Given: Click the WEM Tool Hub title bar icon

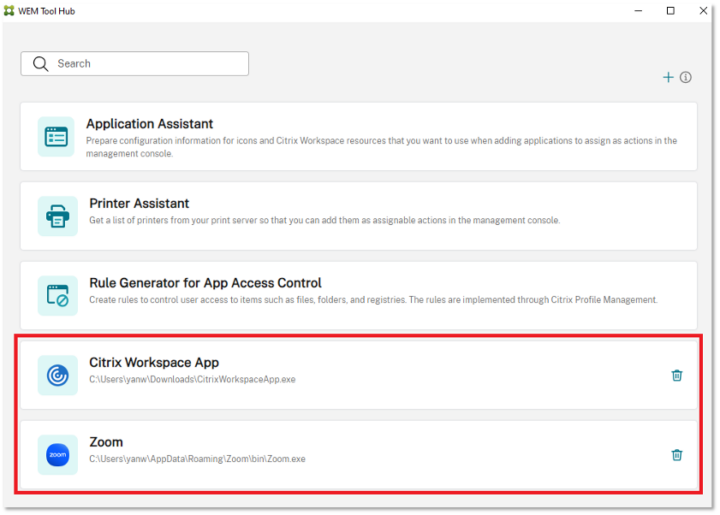Looking at the screenshot, I should pyautogui.click(x=10, y=11).
